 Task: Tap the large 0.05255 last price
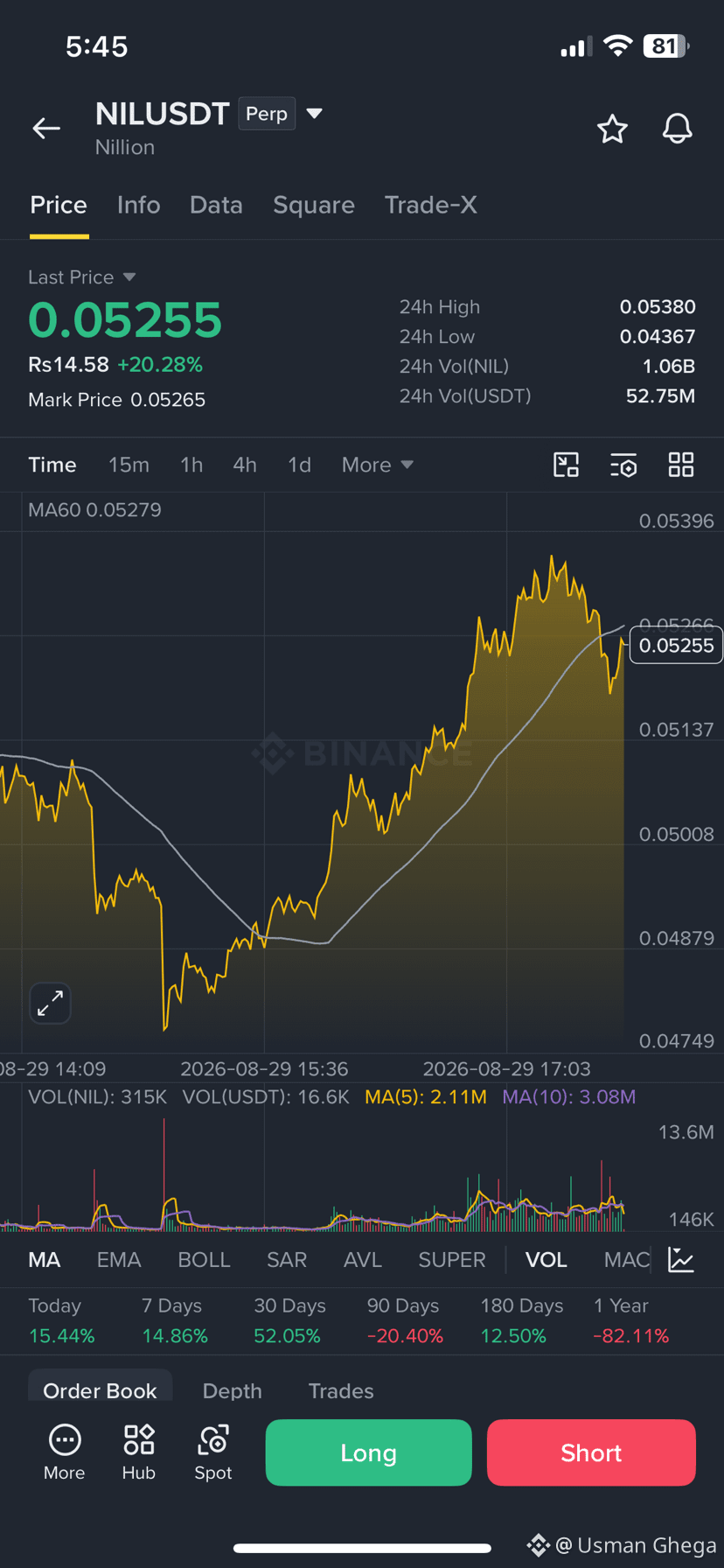click(x=125, y=319)
